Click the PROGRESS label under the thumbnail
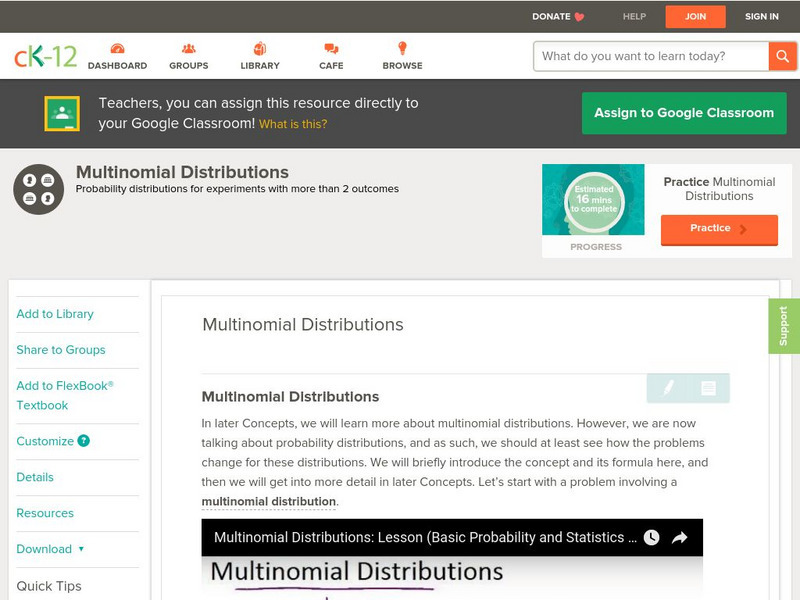 pyautogui.click(x=596, y=247)
